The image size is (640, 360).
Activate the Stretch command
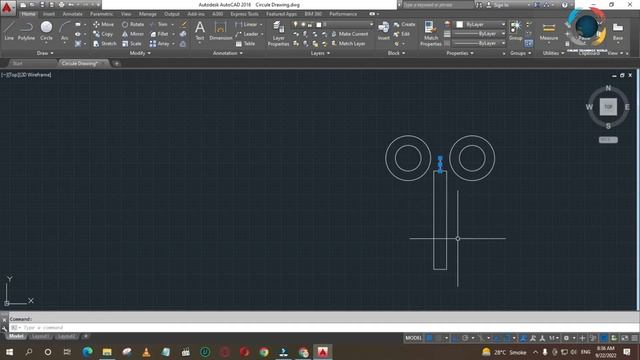[104, 44]
